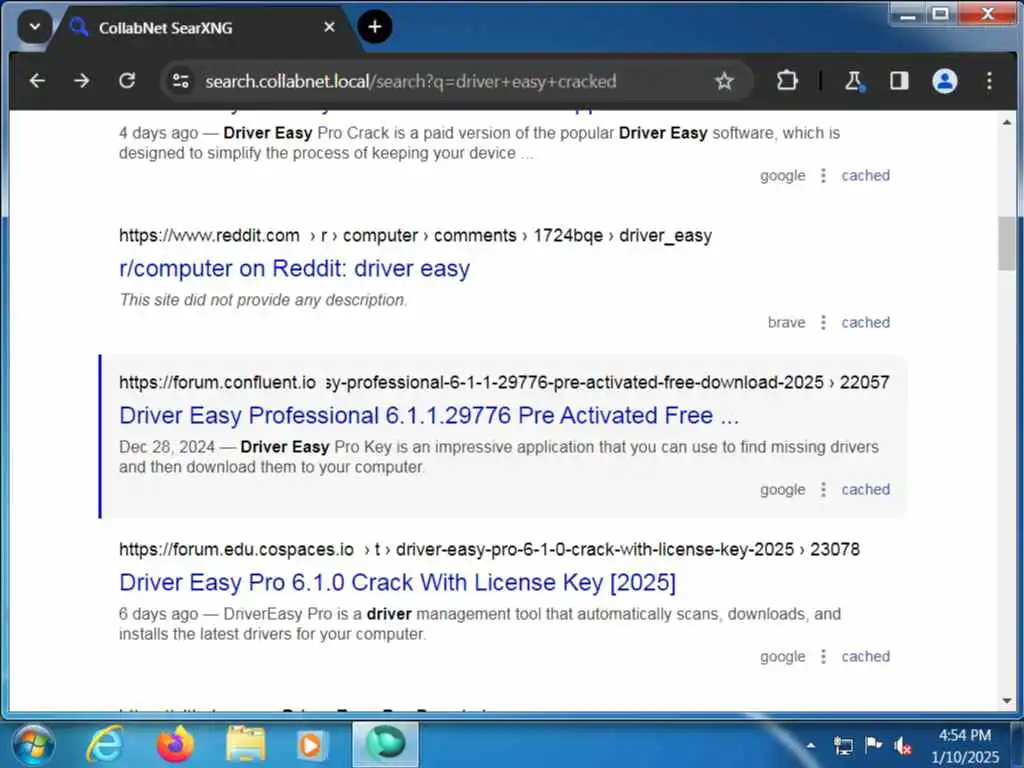Launch Internet Explorer from taskbar
The height and width of the screenshot is (768, 1024).
(104, 744)
